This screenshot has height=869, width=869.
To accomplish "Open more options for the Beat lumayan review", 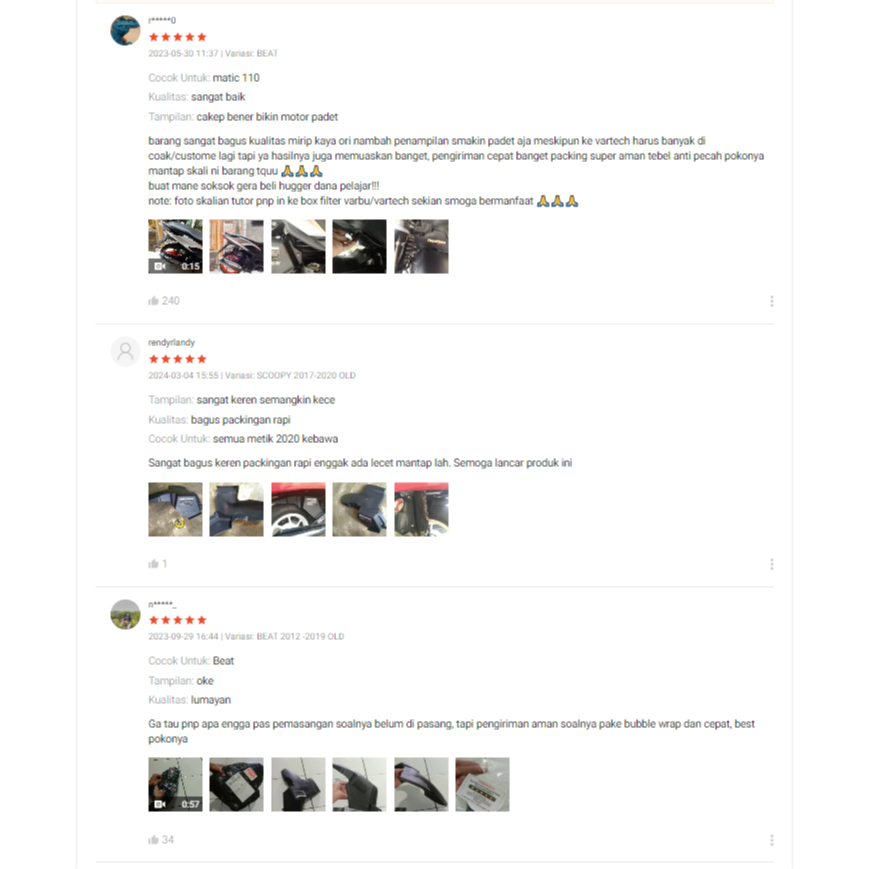I will [771, 840].
